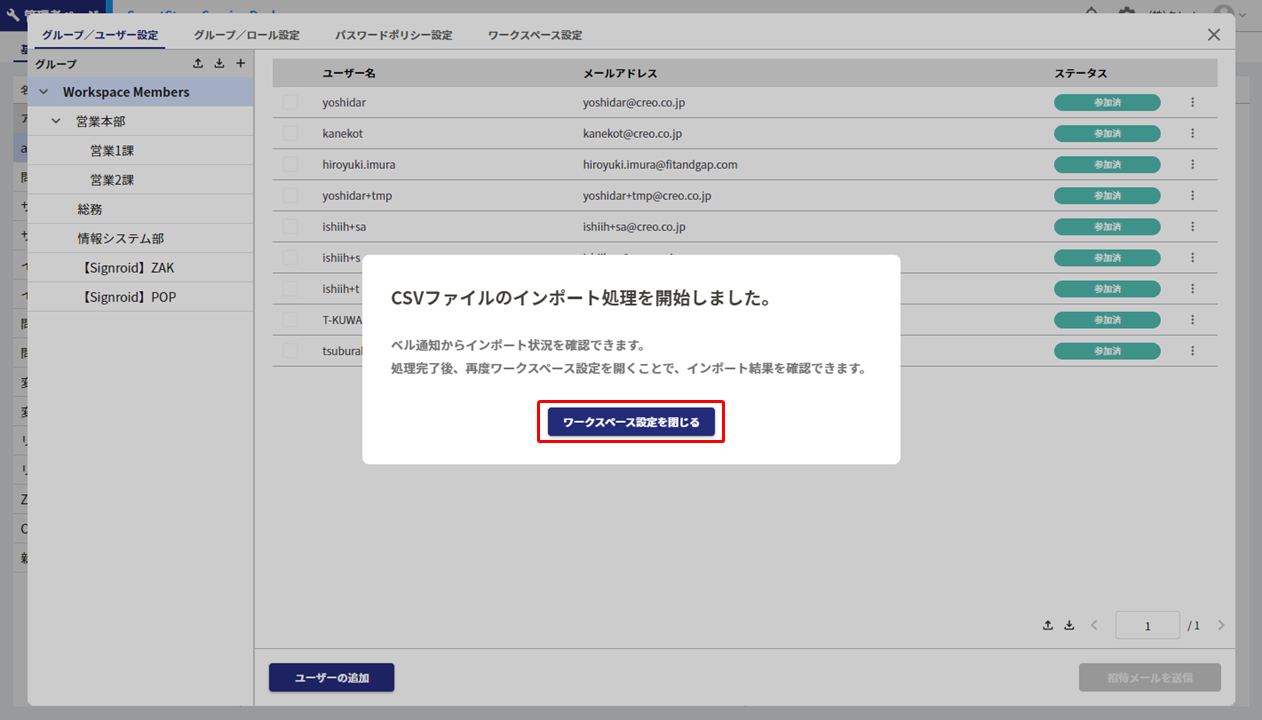Click the page number input field
The width and height of the screenshot is (1262, 720).
[x=1147, y=626]
